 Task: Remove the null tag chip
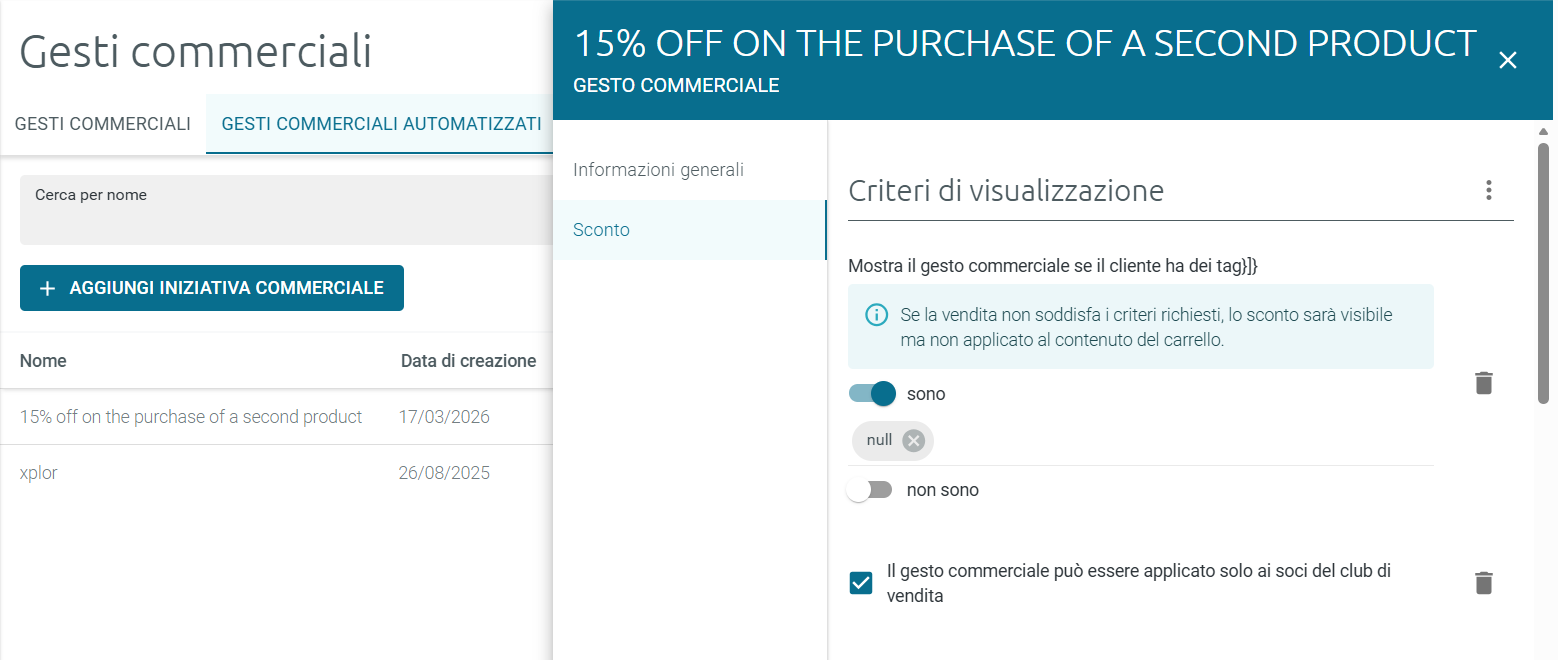click(x=913, y=440)
